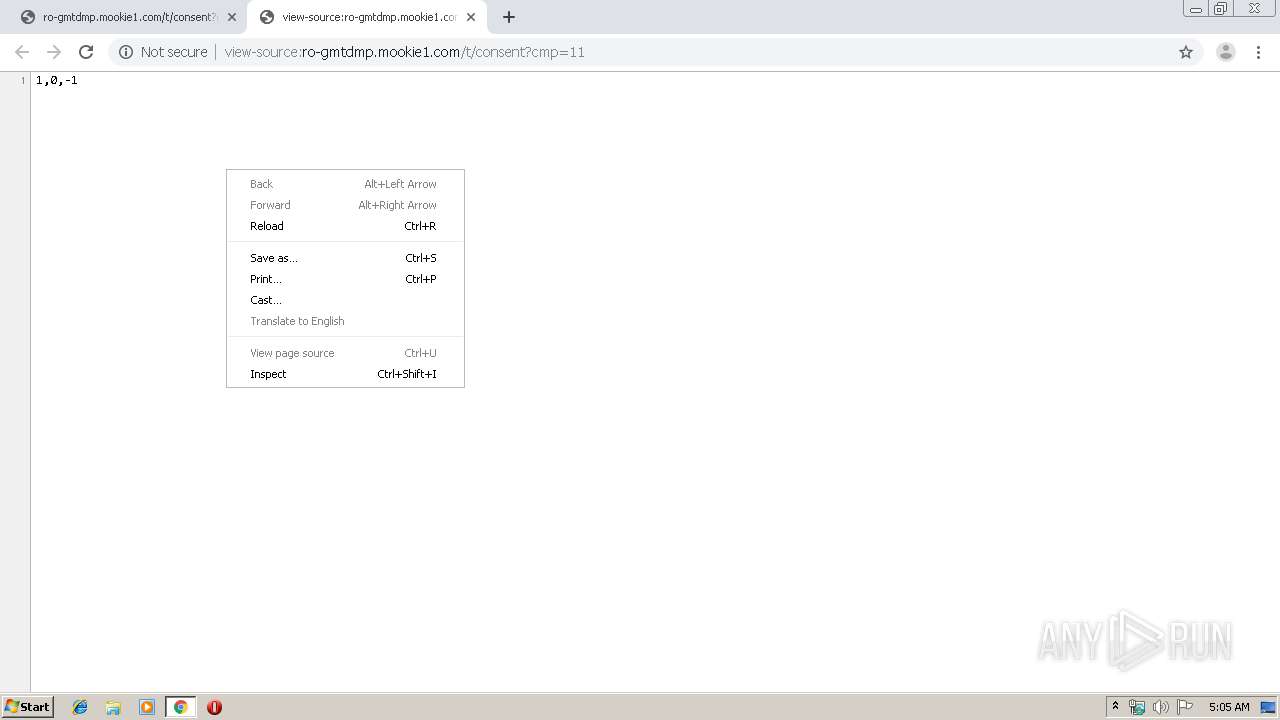The height and width of the screenshot is (720, 1280).
Task: Click Translate to English menu entry
Action: coord(345,321)
